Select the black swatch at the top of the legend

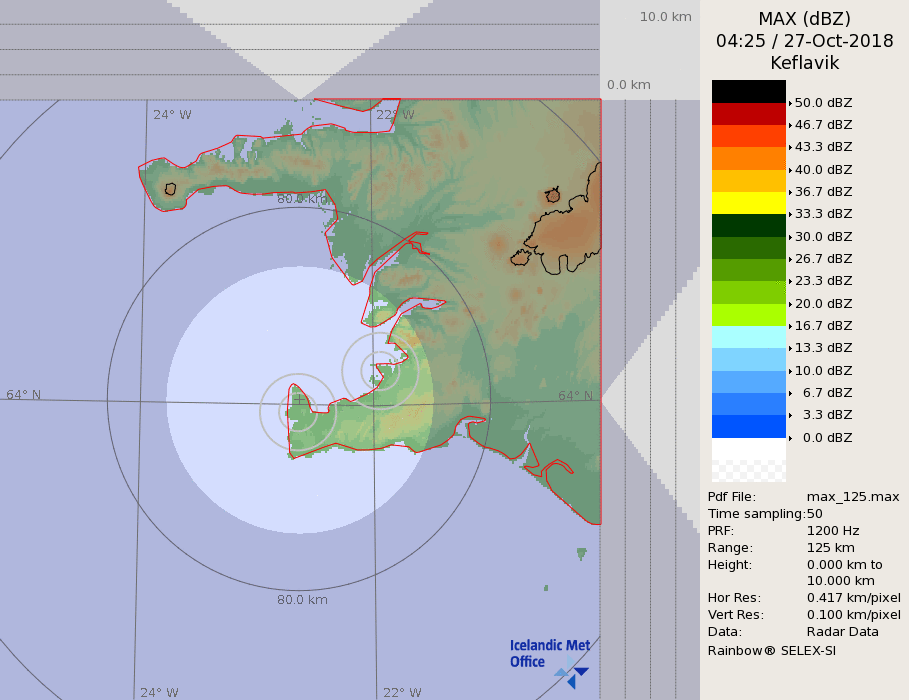(748, 91)
